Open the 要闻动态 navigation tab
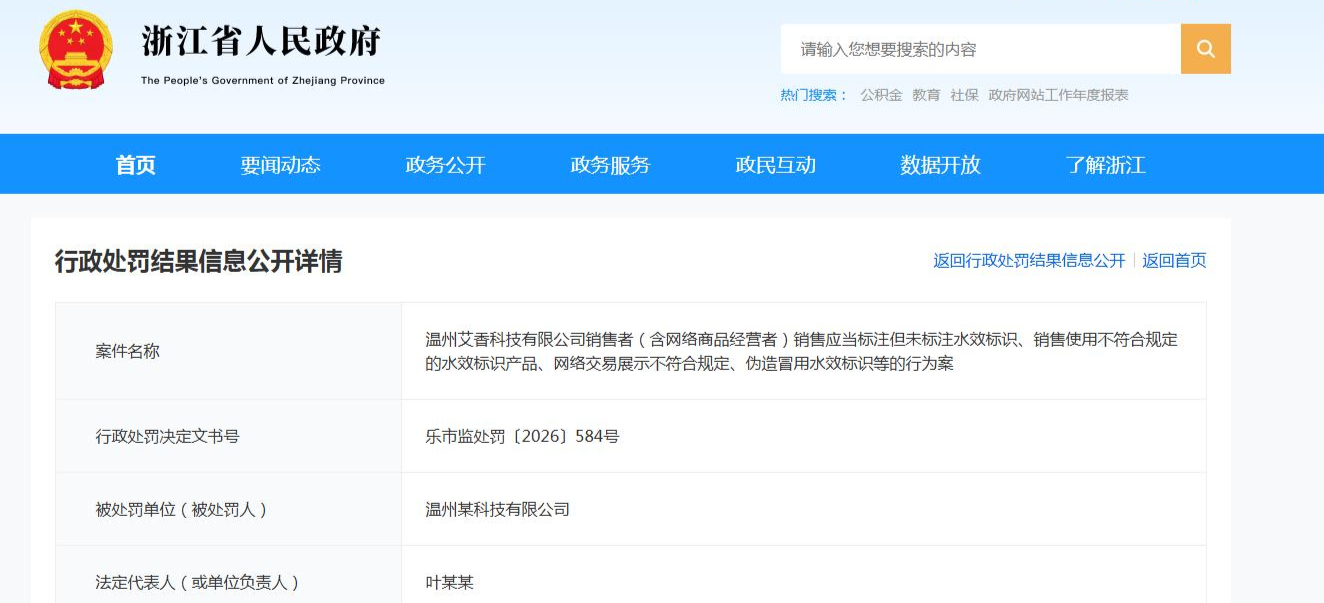 point(281,165)
